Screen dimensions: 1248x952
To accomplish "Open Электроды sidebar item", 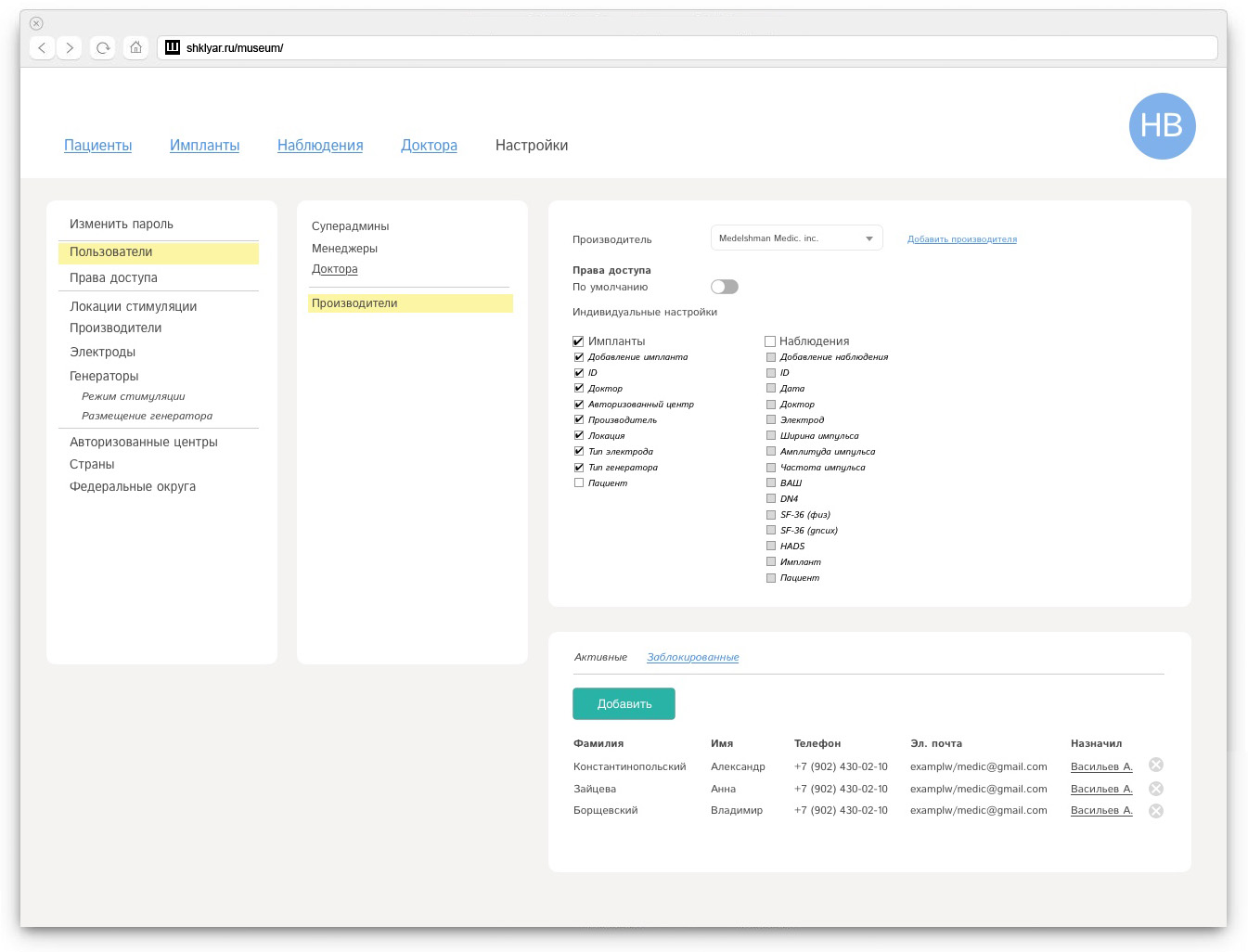I will pos(102,353).
